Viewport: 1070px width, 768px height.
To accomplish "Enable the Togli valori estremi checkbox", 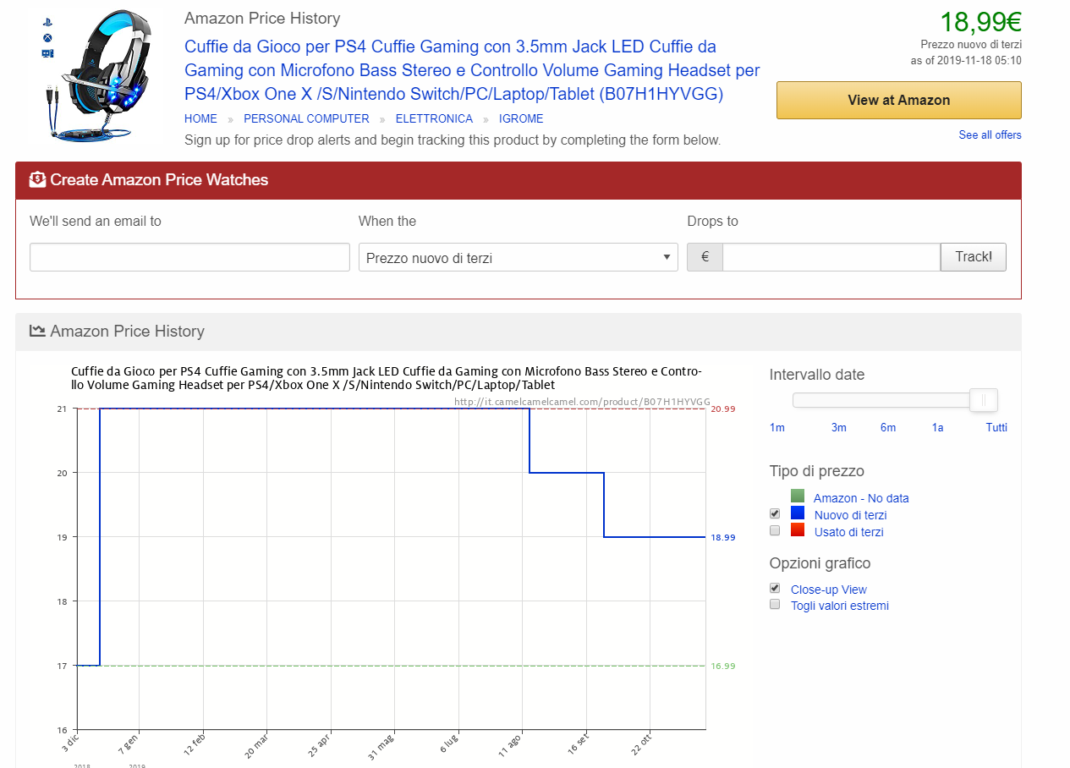I will (775, 604).
